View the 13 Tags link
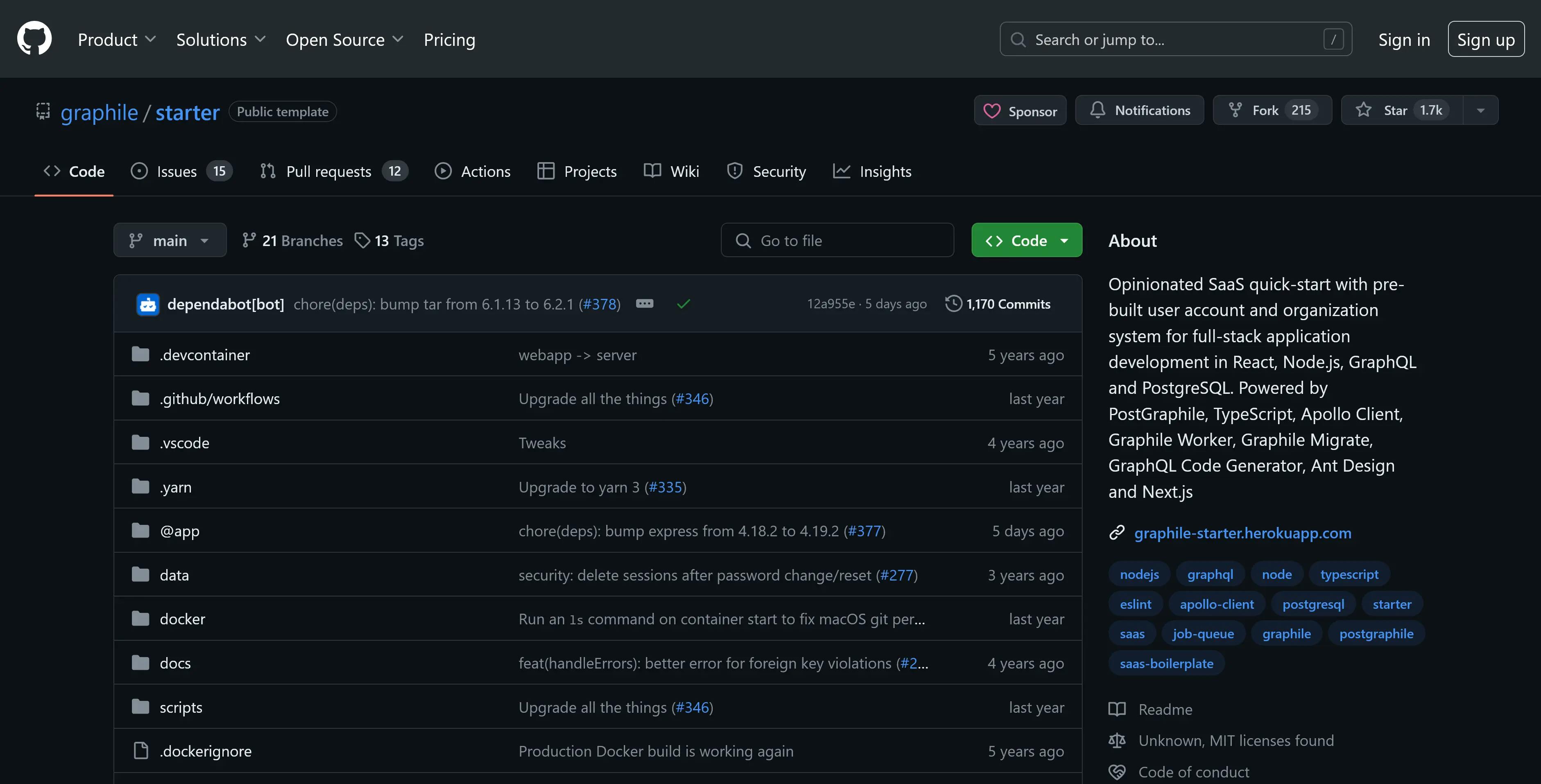Viewport: 1541px width, 784px height. click(x=389, y=240)
